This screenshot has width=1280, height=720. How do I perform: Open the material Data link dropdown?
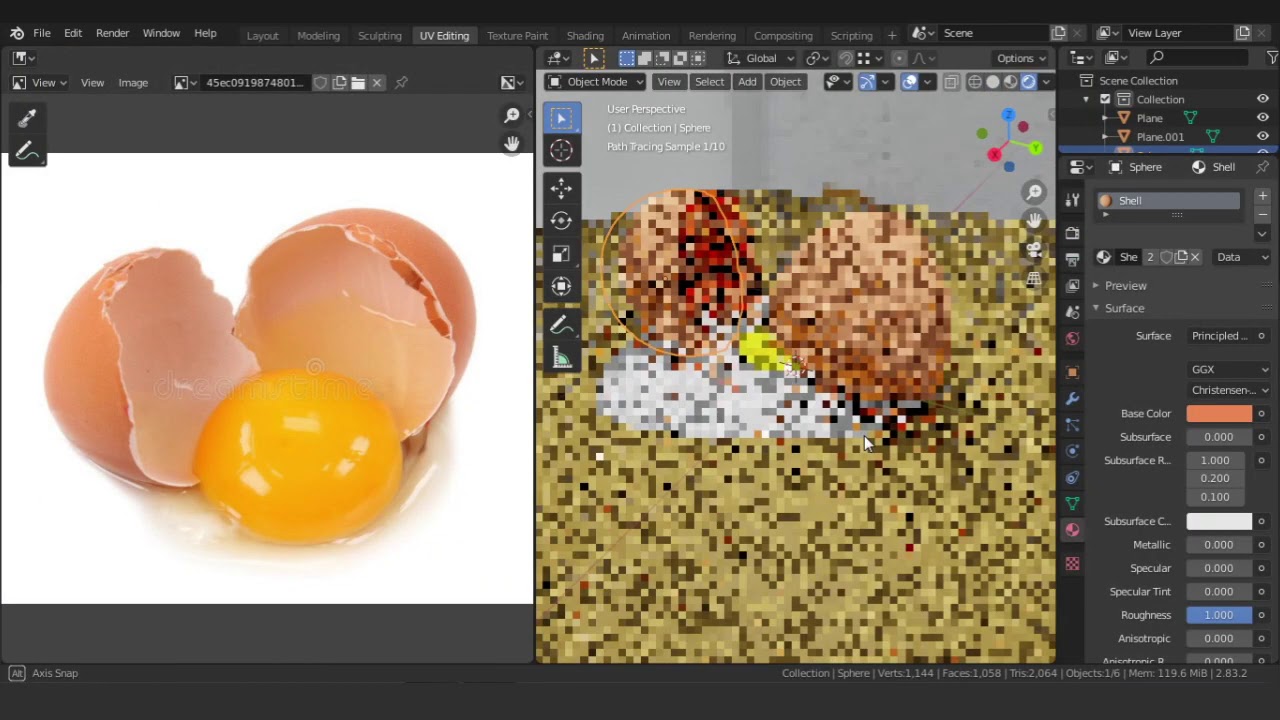point(1241,257)
